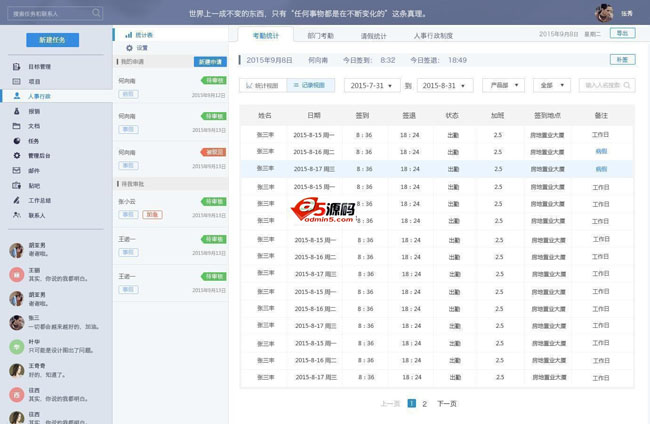Expand the 全部 filter dropdown
This screenshot has height=424, width=650.
point(552,85)
